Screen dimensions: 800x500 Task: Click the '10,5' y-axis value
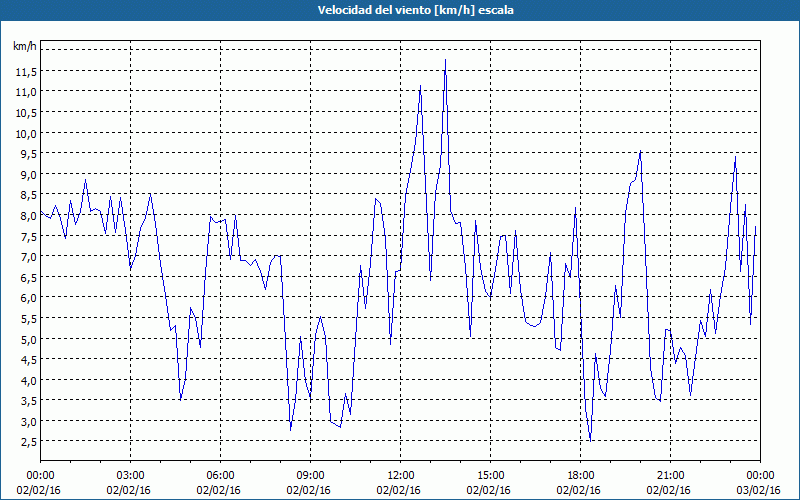pos(26,112)
